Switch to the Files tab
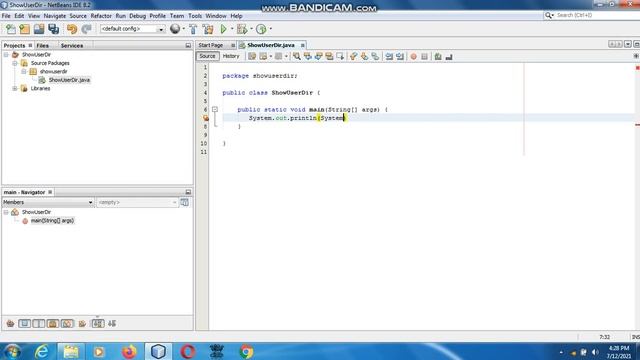The width and height of the screenshot is (640, 360). click(x=42, y=46)
